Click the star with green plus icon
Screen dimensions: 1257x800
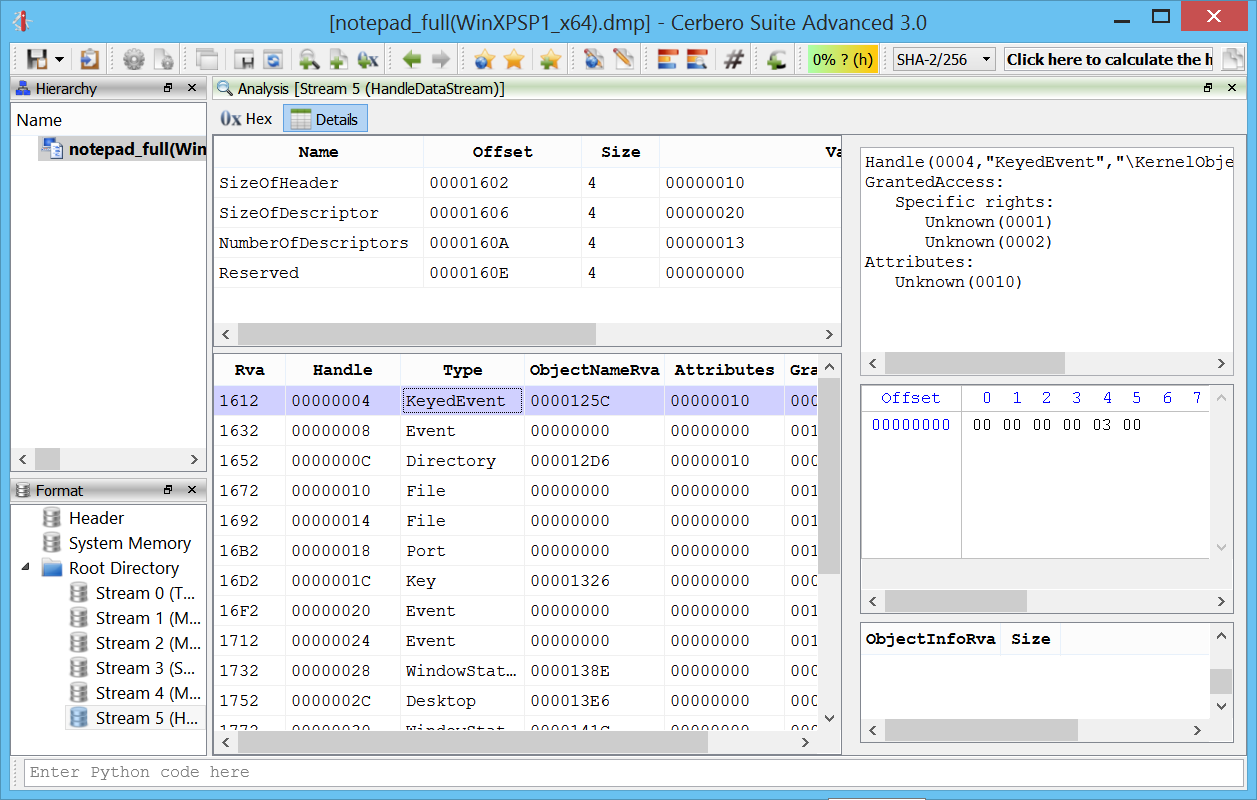tap(550, 59)
